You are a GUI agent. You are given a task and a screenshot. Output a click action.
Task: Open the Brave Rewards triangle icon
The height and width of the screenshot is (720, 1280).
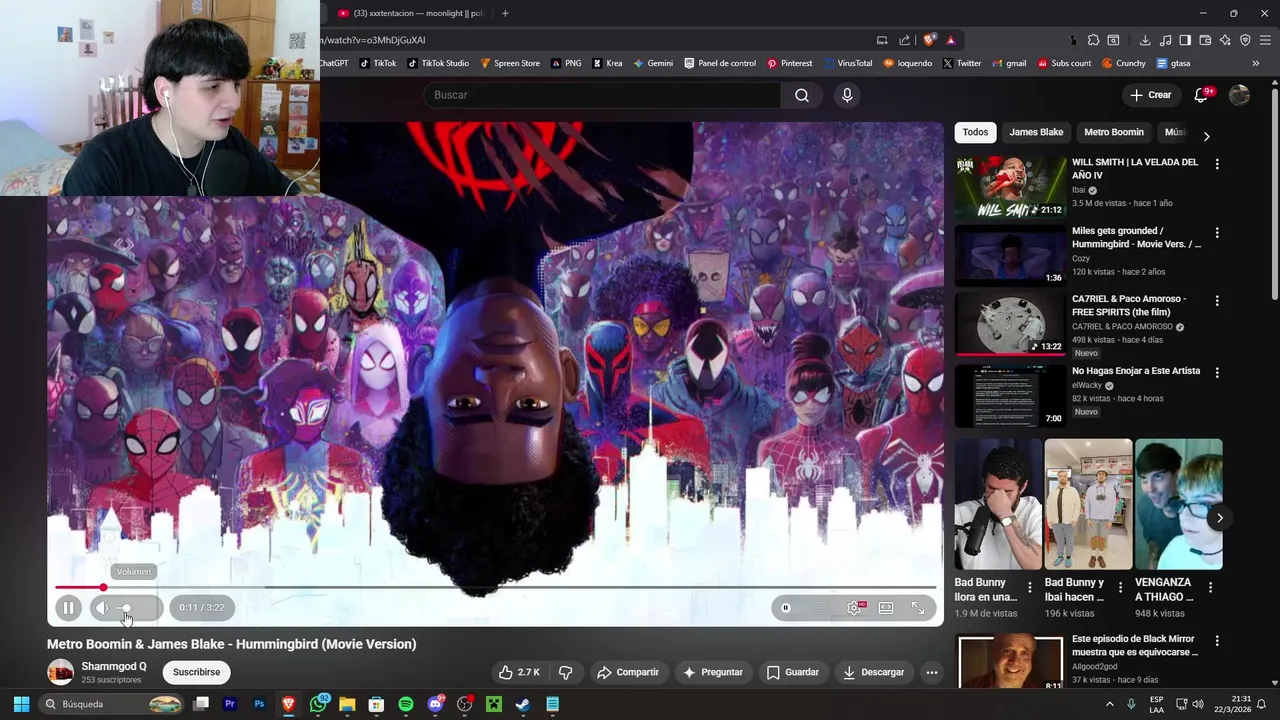pyautogui.click(x=950, y=40)
